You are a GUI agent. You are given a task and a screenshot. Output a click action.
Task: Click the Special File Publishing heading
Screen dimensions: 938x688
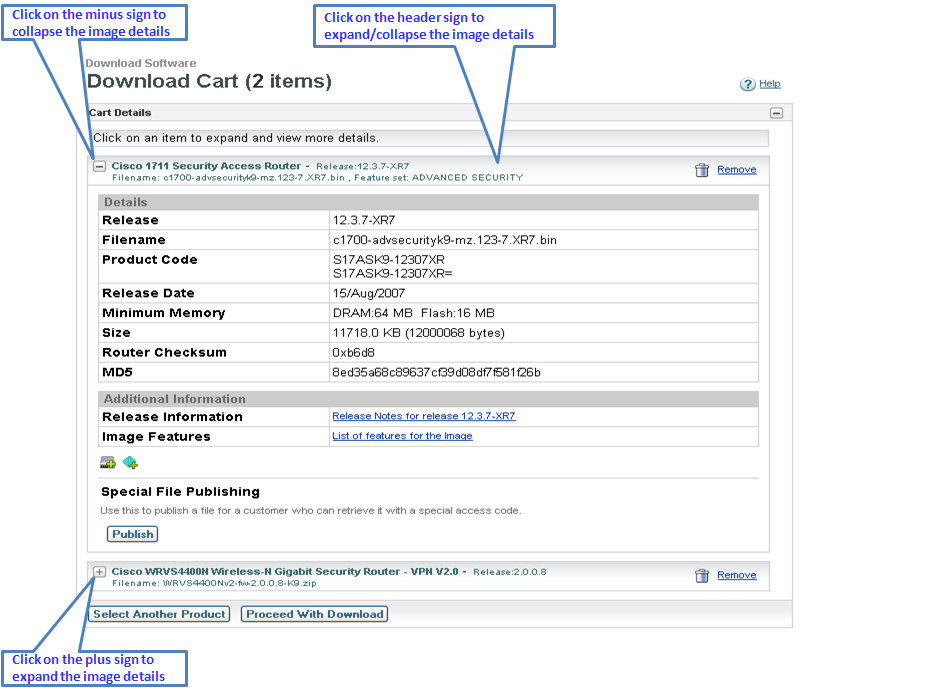click(180, 492)
